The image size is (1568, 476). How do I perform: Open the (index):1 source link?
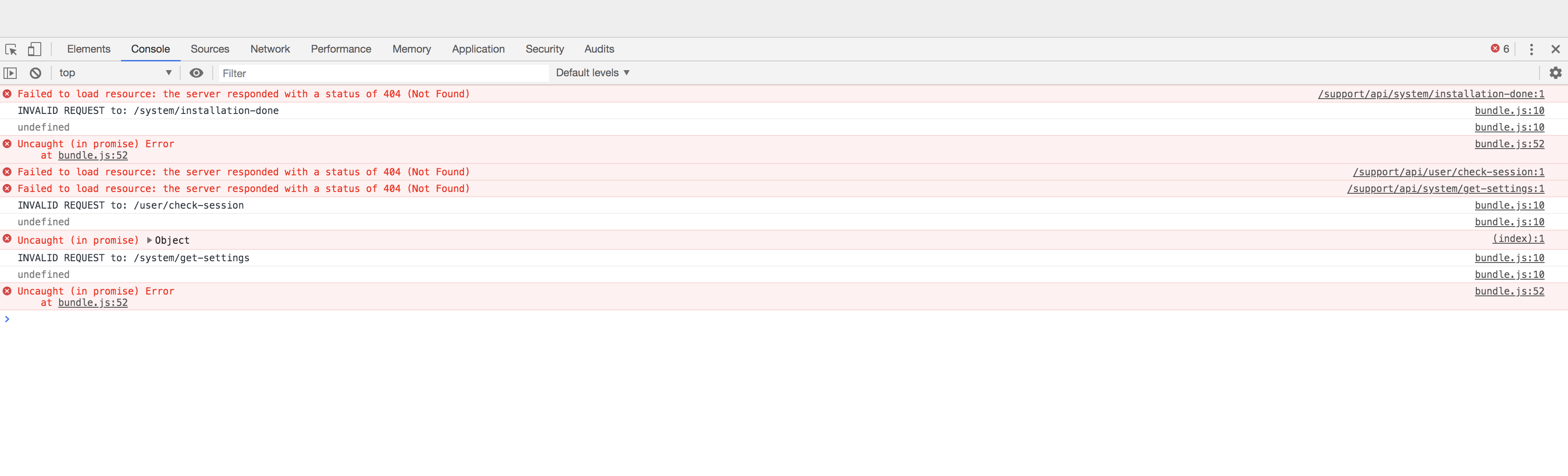coord(1519,238)
